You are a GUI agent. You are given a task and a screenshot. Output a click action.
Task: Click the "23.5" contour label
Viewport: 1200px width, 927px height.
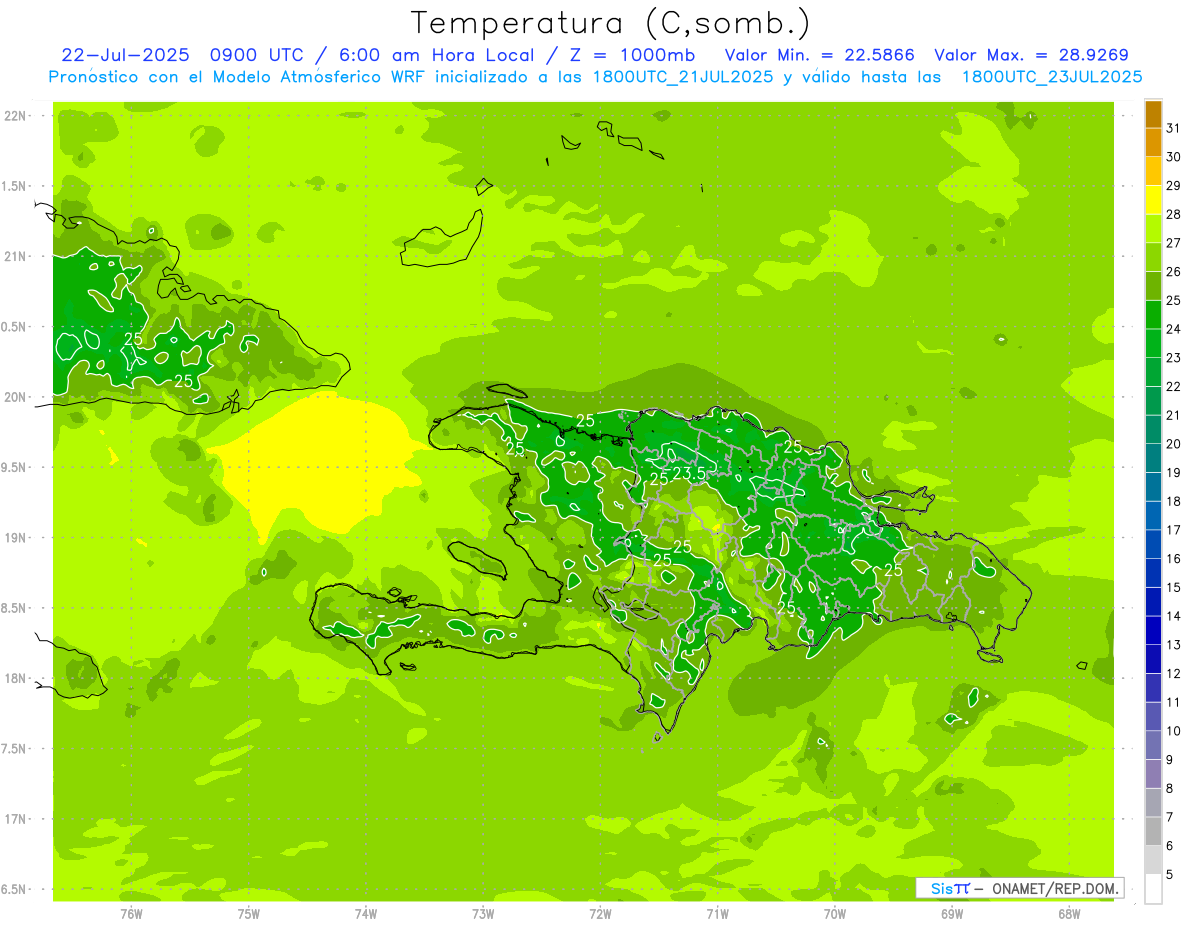689,473
